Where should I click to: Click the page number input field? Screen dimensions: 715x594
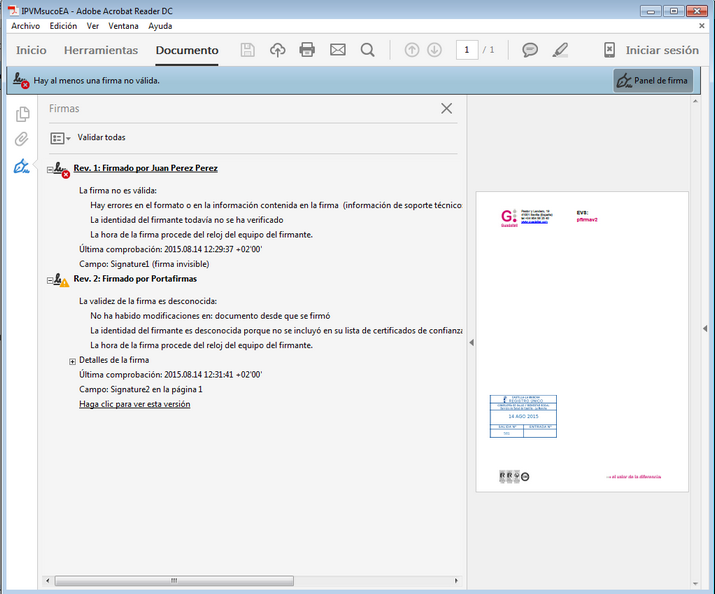[x=467, y=50]
